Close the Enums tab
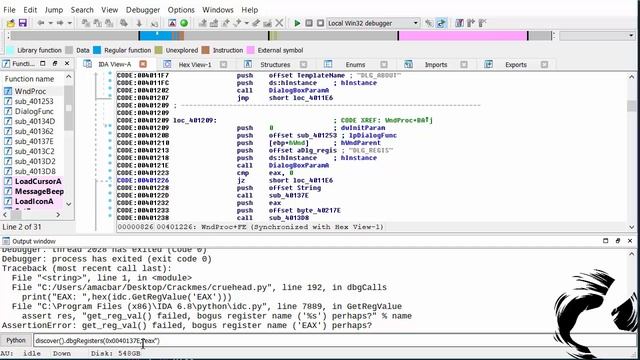Screen dimensions: 640x360 (x=384, y=64)
